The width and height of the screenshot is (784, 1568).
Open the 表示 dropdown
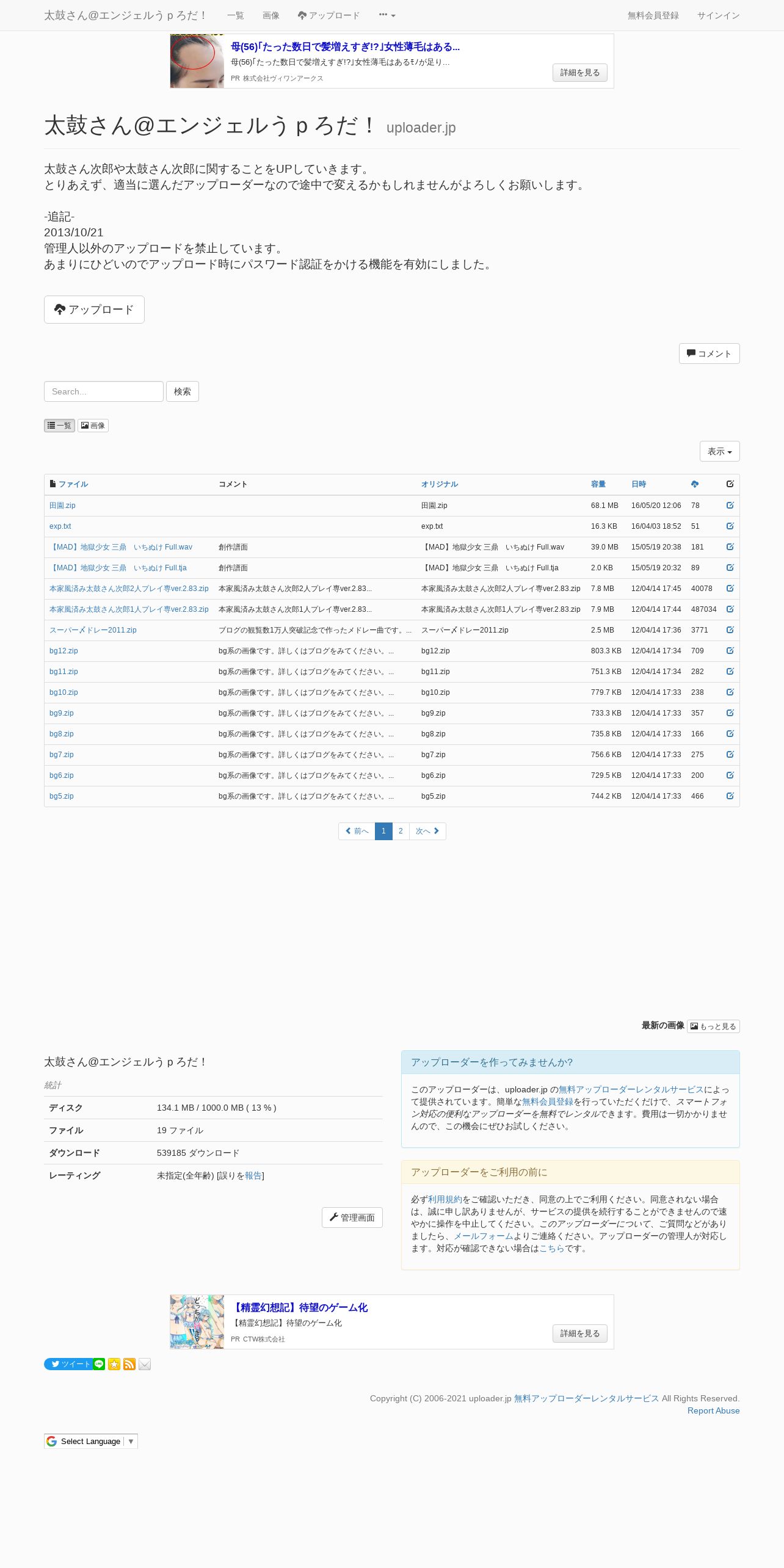719,451
